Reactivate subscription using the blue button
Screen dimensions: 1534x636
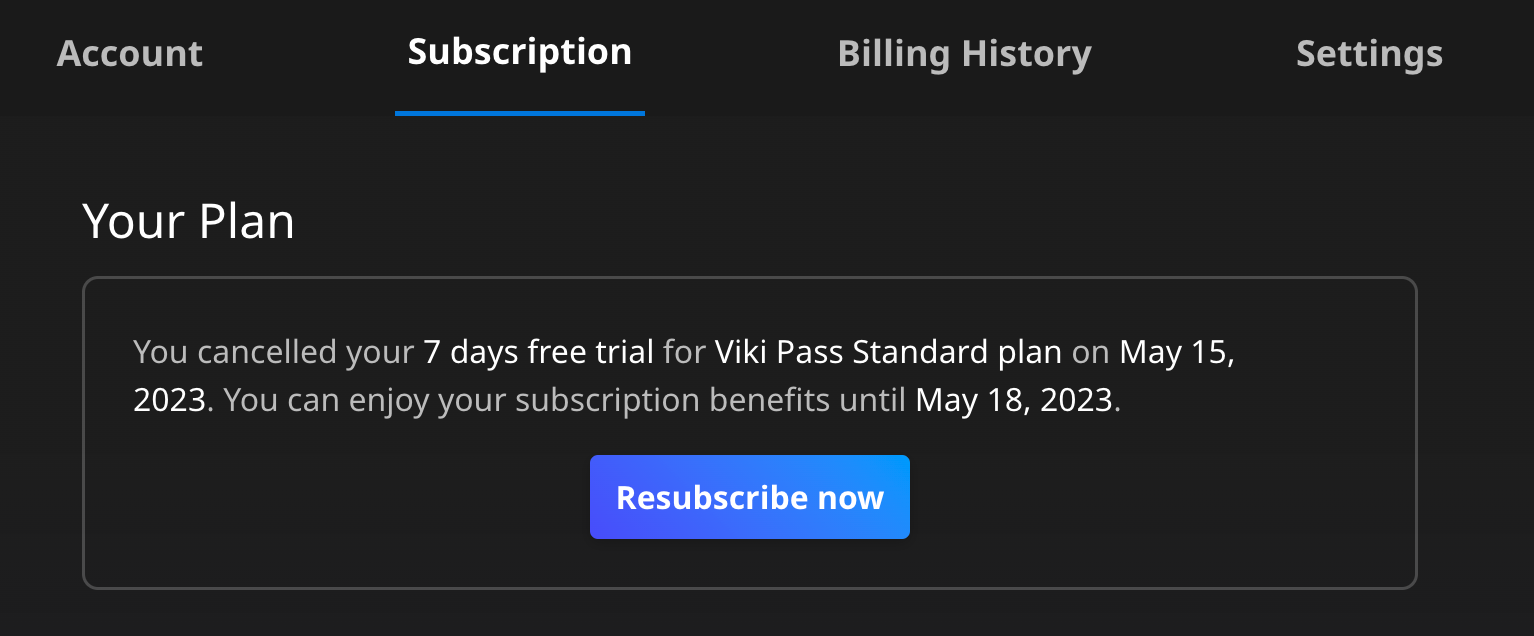pos(749,496)
